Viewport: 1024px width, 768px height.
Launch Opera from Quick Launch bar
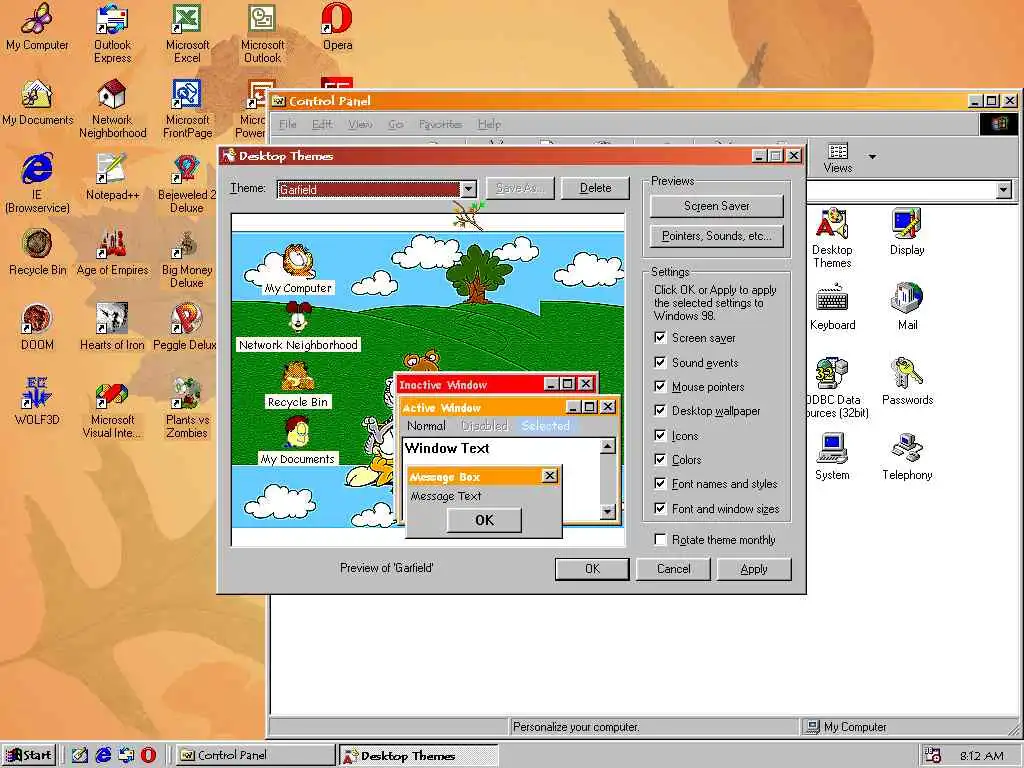(148, 755)
